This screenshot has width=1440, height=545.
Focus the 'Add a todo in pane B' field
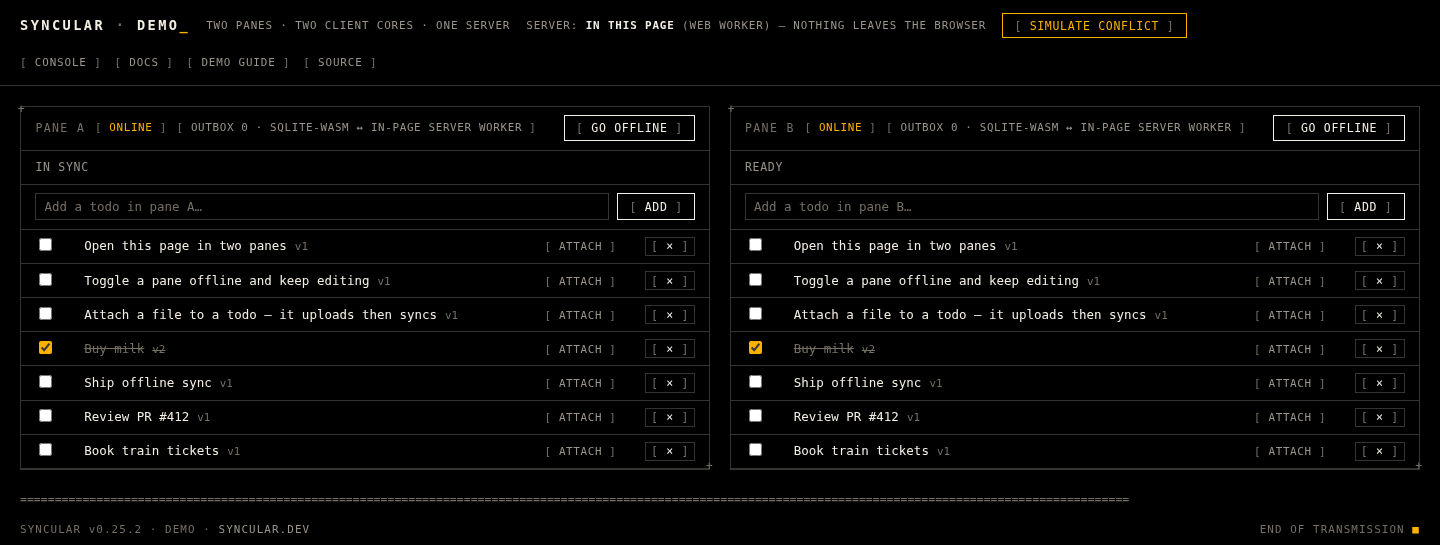point(1032,207)
